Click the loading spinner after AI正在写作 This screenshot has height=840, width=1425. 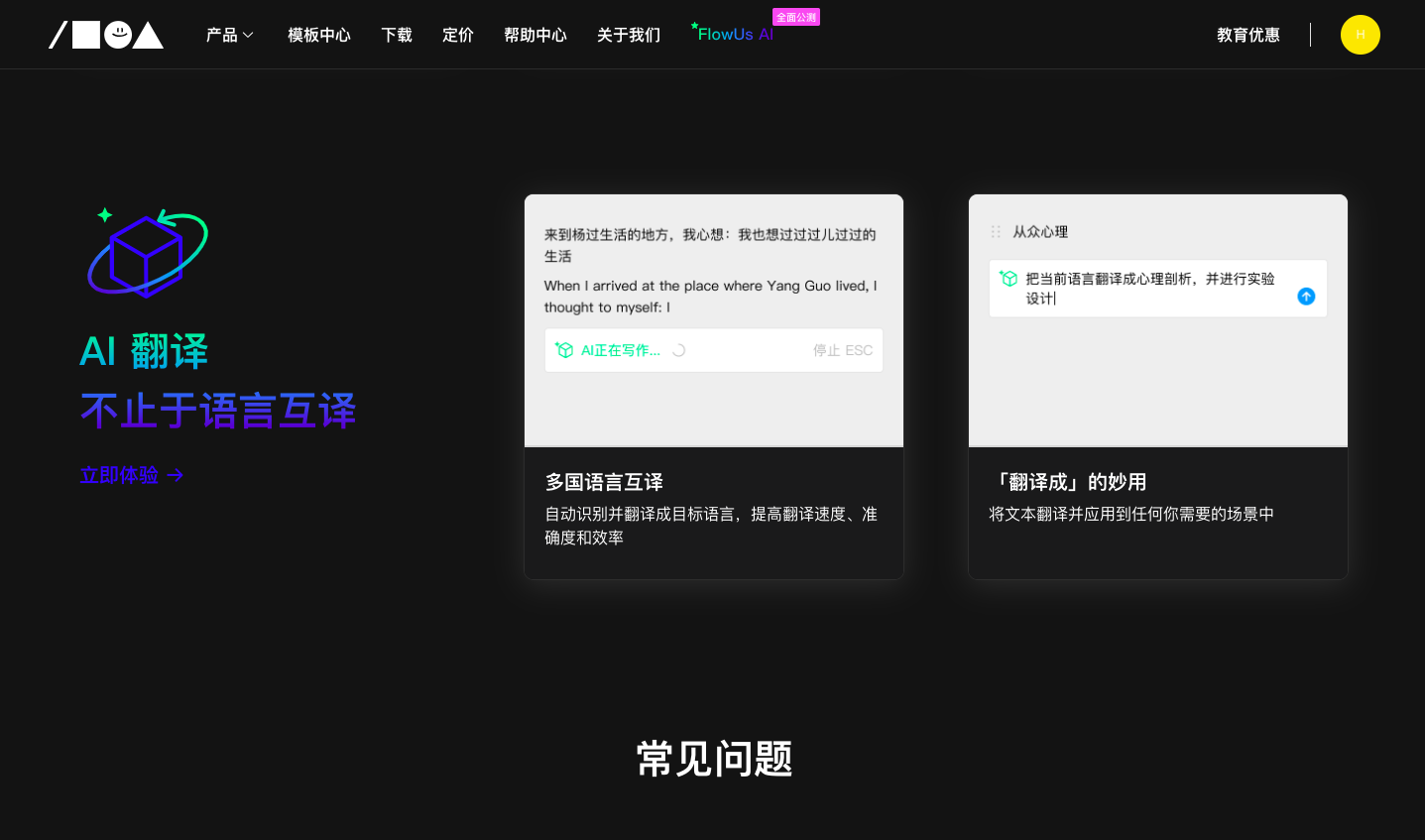(679, 350)
